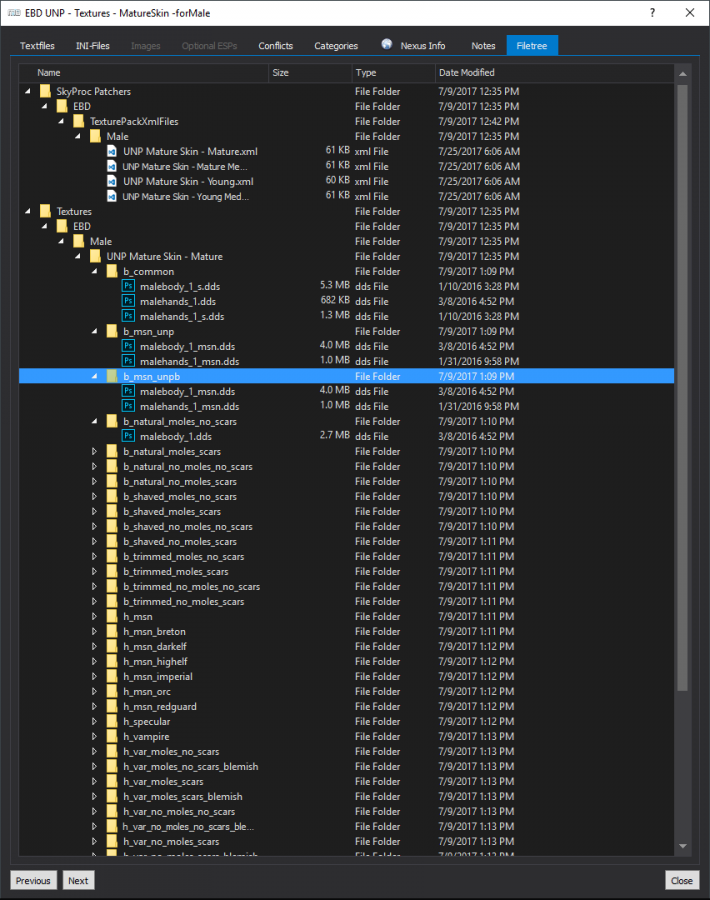Viewport: 710px width, 900px height.
Task: Click the b_common folder icon
Action: click(x=112, y=271)
